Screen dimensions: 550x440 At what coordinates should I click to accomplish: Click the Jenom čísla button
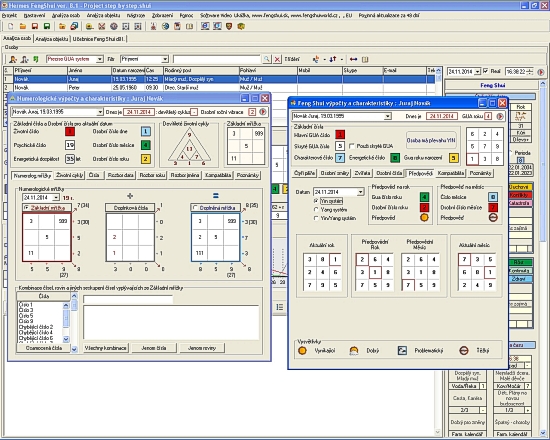[x=154, y=348]
